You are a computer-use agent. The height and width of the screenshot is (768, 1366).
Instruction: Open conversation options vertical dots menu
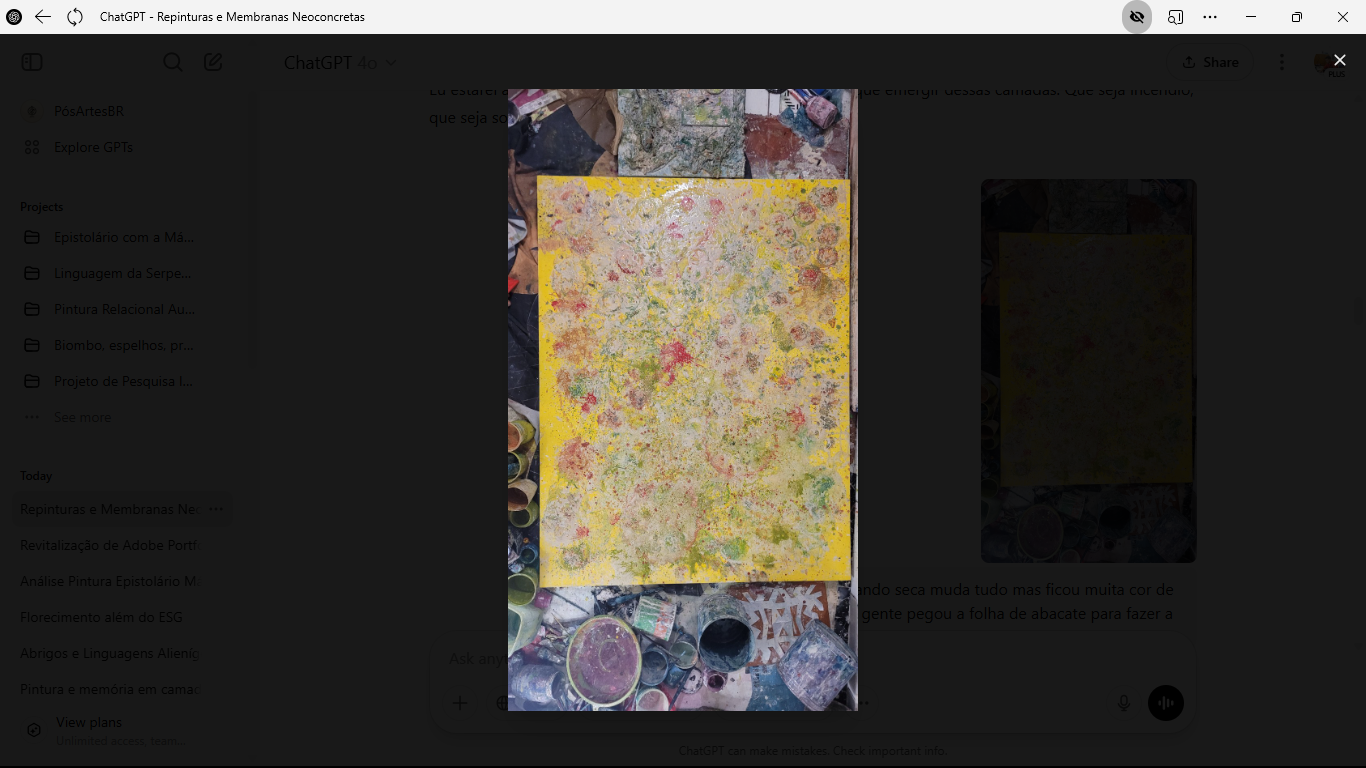pyautogui.click(x=1282, y=62)
